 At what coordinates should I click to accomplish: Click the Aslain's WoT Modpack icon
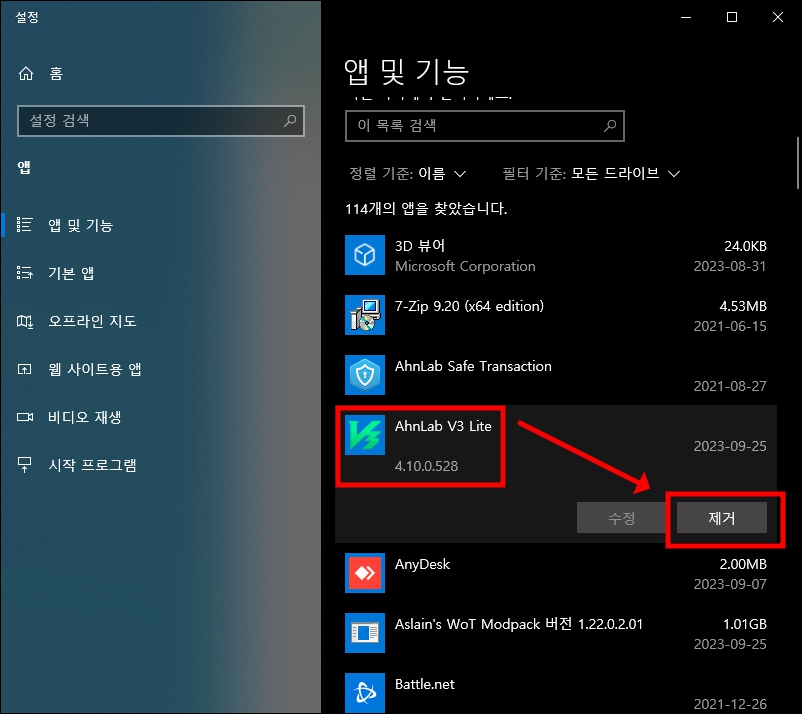[x=365, y=633]
